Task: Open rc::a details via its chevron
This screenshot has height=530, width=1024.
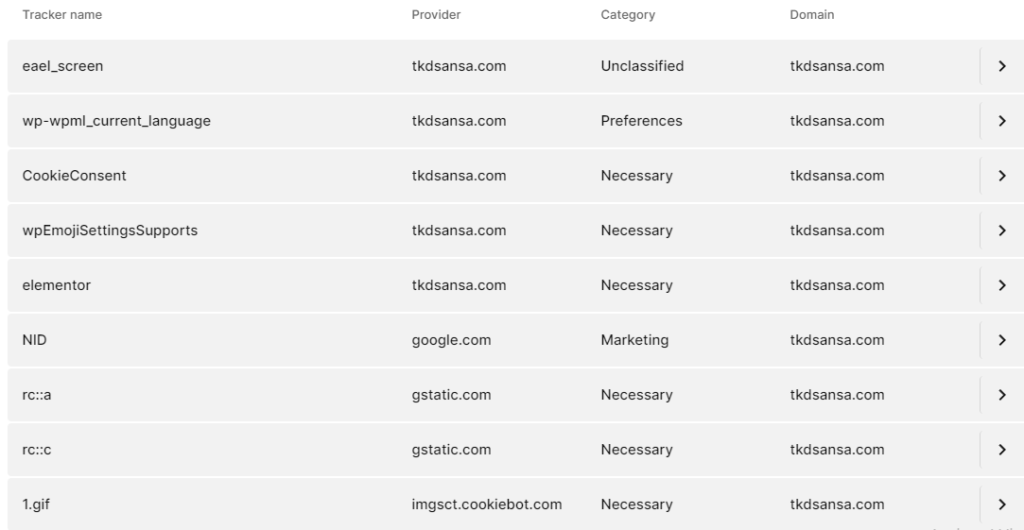Action: coord(1002,395)
